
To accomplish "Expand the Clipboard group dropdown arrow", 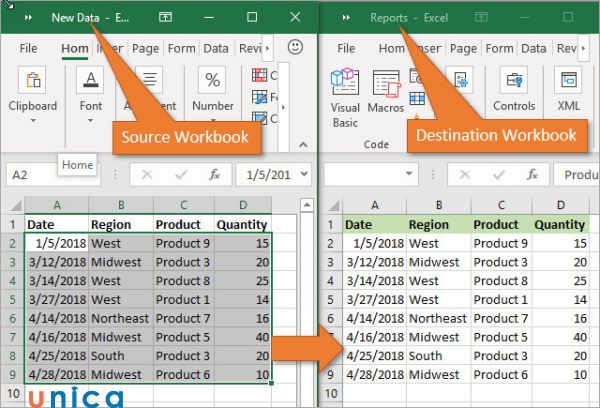I will point(32,121).
